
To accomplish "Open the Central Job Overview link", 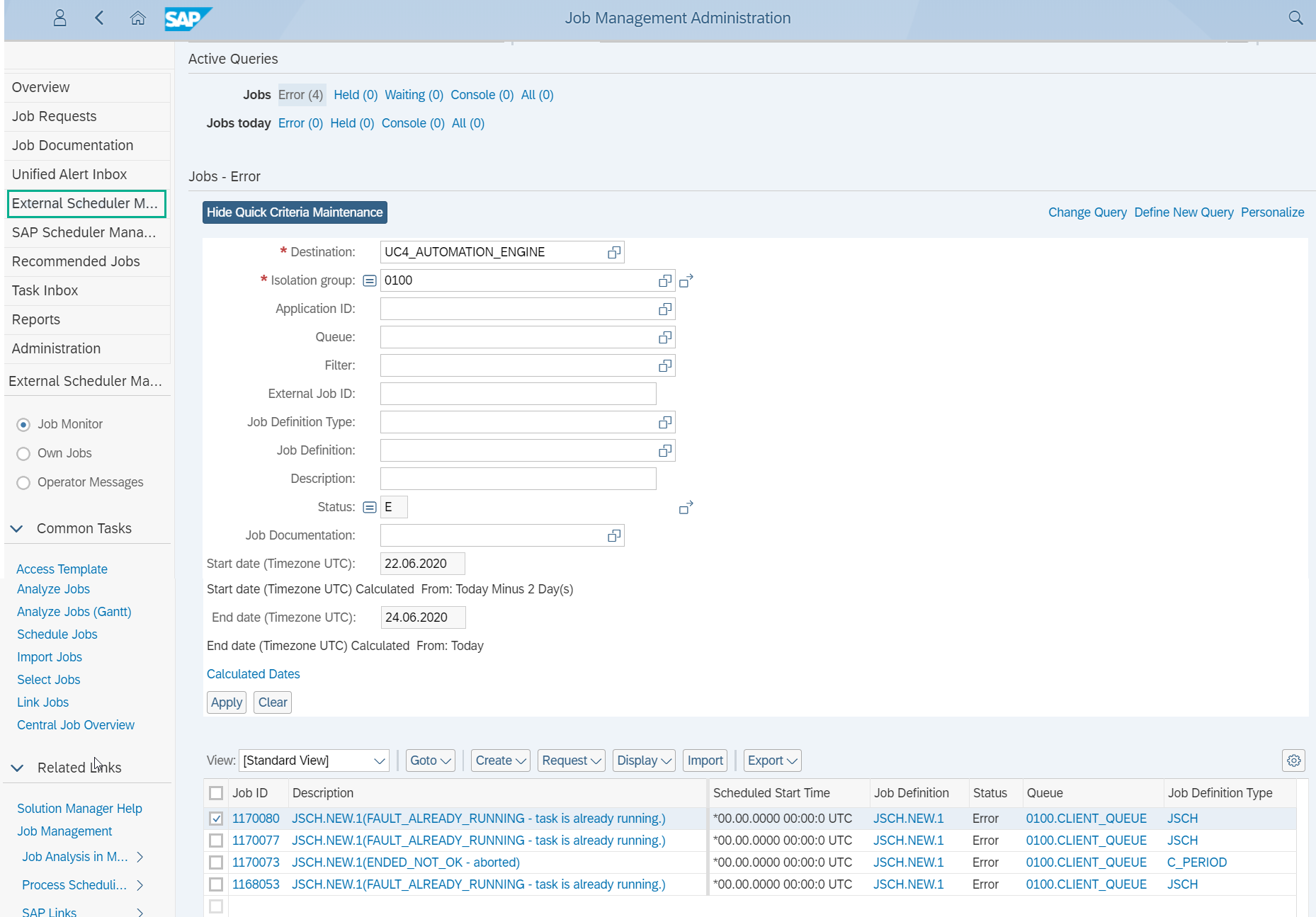I will coord(76,725).
